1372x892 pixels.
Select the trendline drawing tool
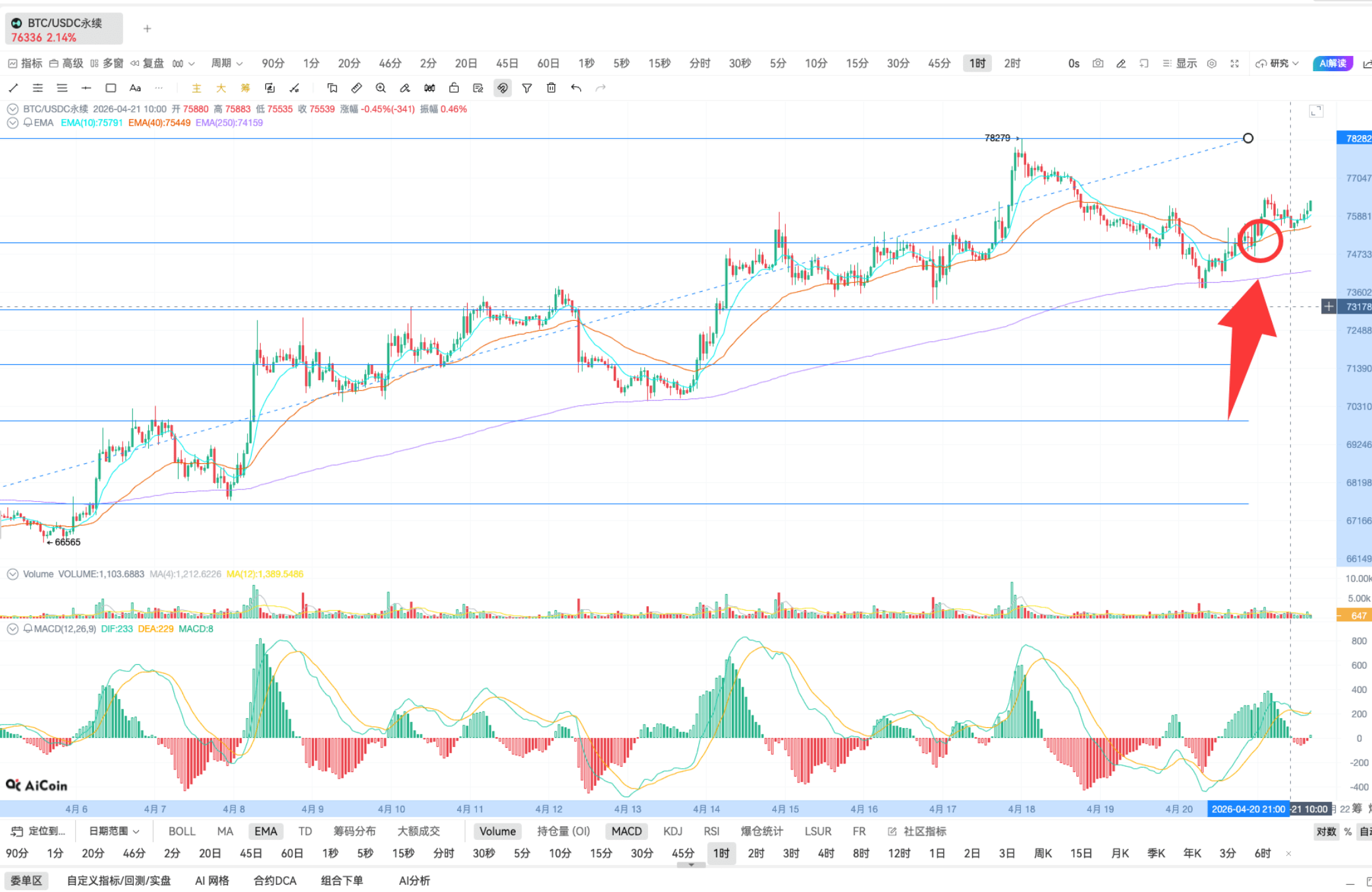pos(13,88)
